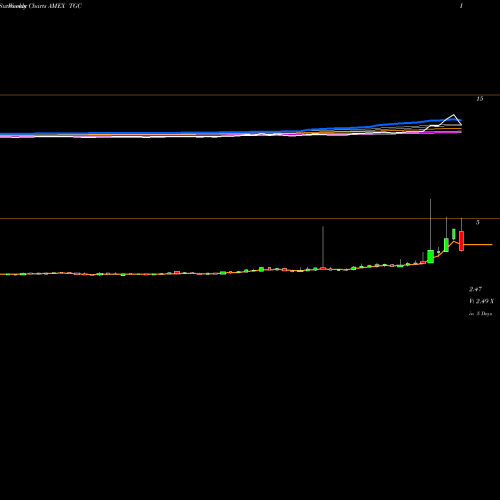
Task: Click the peak of the white moving-average line
Action: pos(454,115)
